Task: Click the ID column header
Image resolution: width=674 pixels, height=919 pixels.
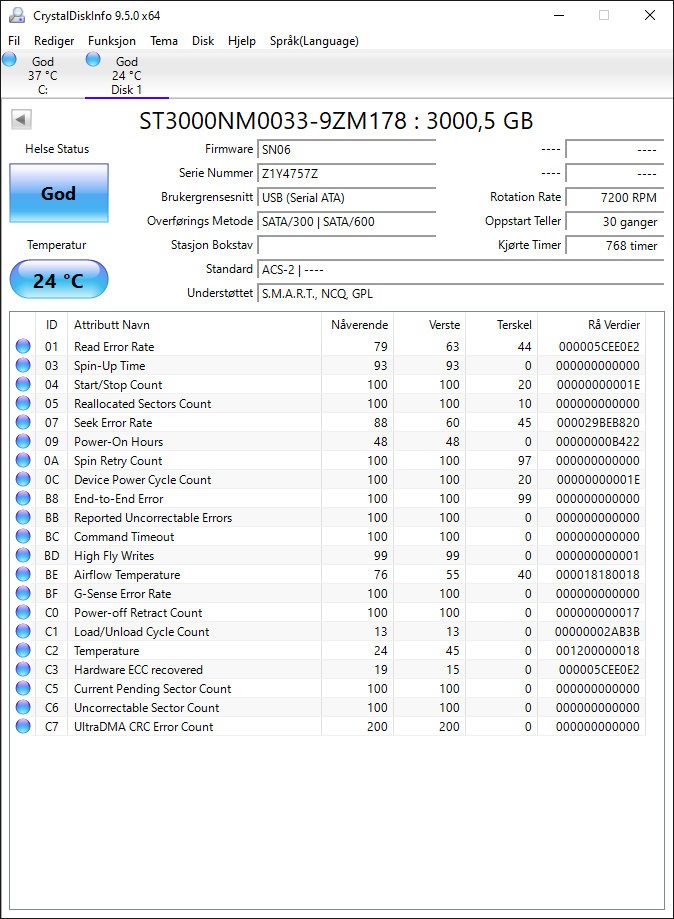Action: pos(52,325)
